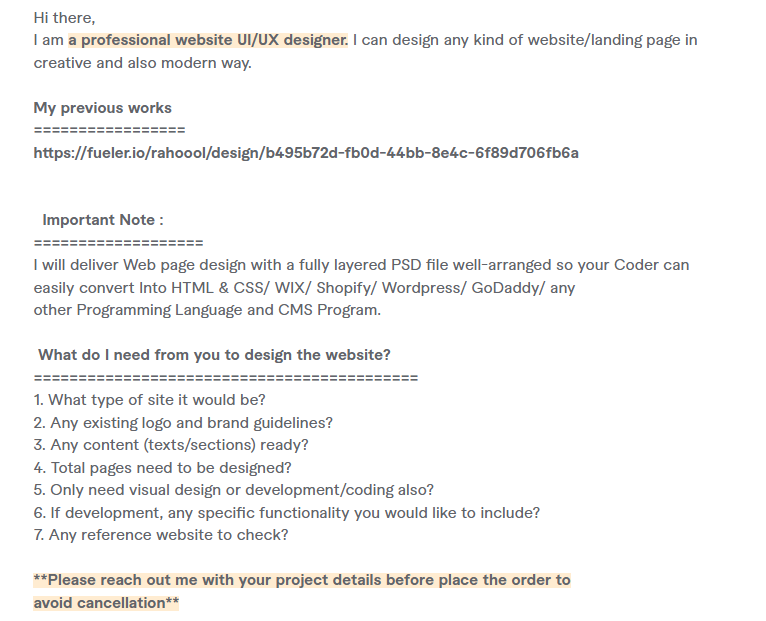Click the 'My previous works' heading
The width and height of the screenshot is (766, 621).
coord(103,108)
